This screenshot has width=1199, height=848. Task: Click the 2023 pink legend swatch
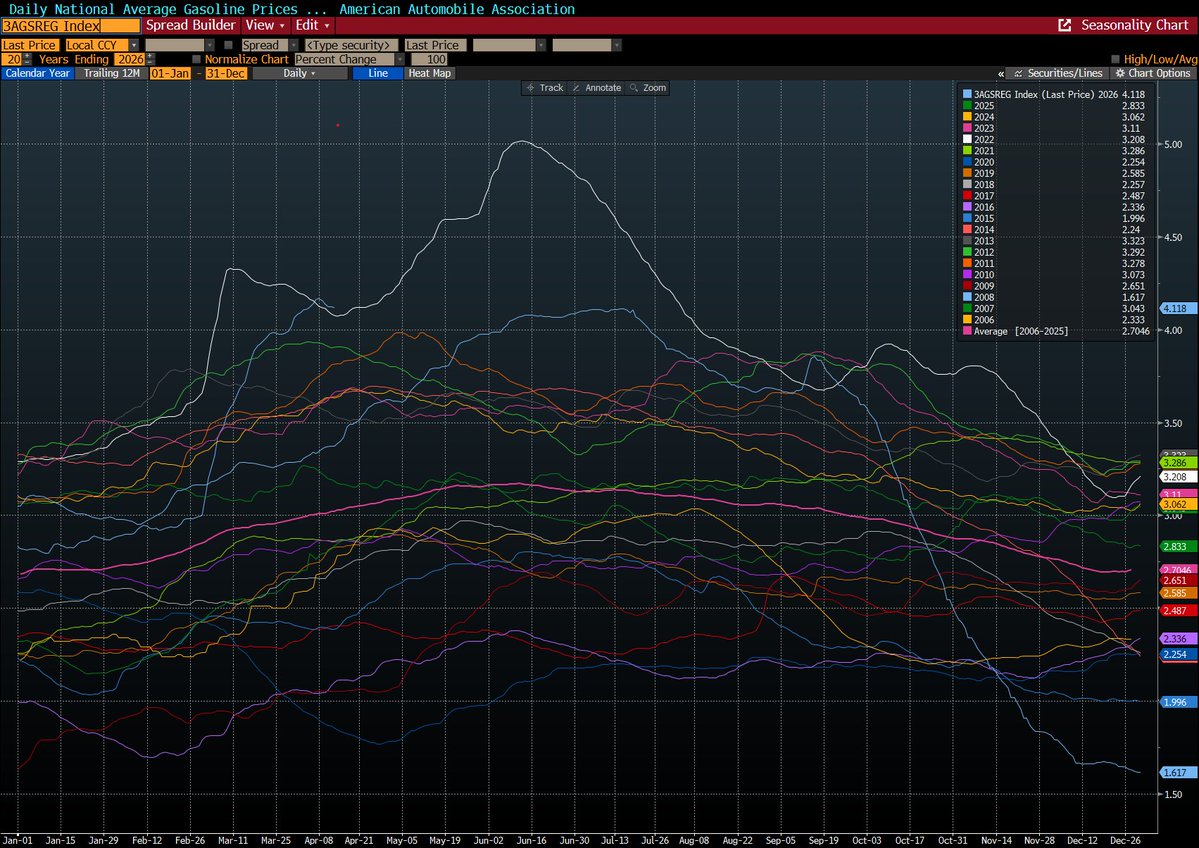(967, 128)
